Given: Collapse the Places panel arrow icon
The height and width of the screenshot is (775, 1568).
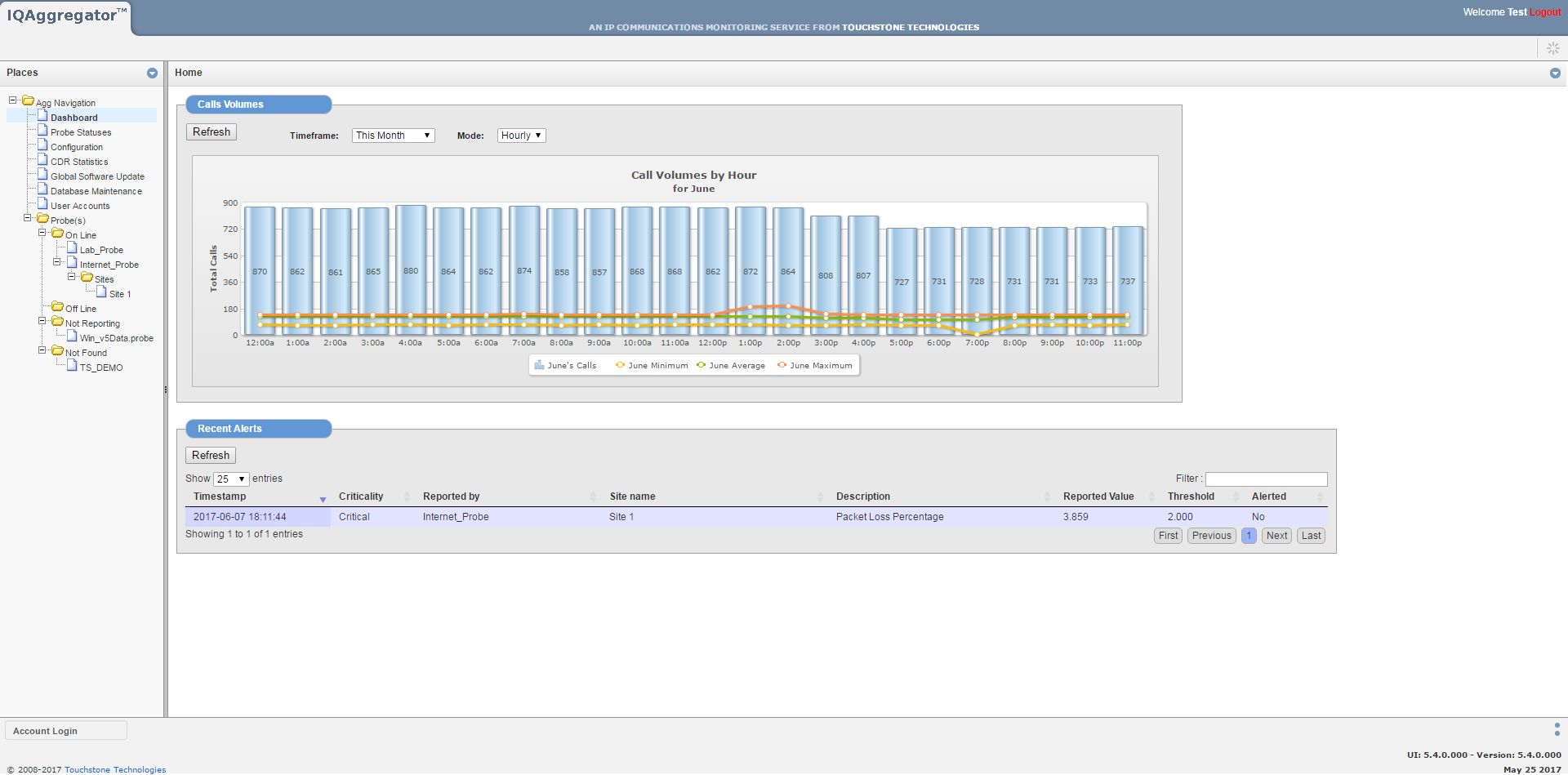Looking at the screenshot, I should [152, 73].
